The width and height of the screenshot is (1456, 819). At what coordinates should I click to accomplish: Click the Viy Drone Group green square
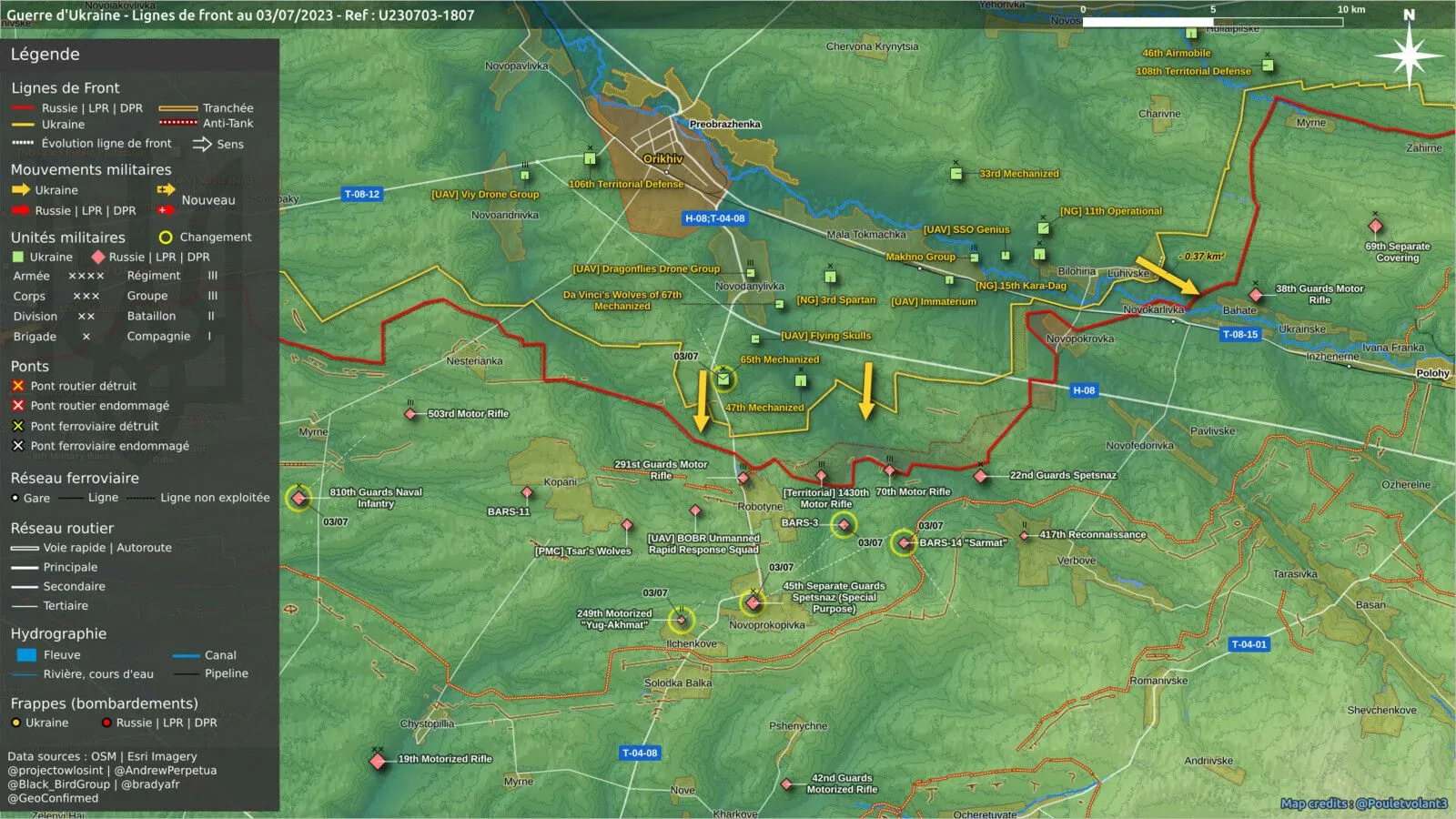pos(524,175)
